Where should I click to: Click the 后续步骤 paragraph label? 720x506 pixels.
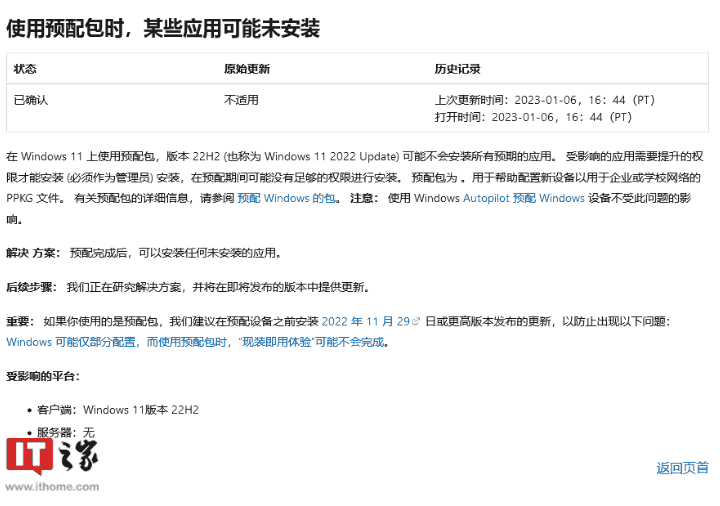point(31,287)
